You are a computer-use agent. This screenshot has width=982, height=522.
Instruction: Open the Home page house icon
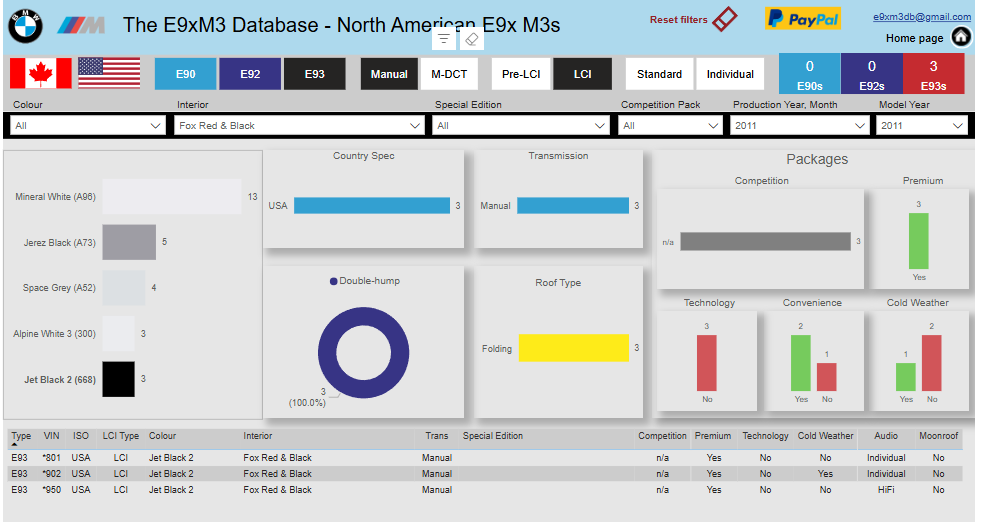click(961, 37)
